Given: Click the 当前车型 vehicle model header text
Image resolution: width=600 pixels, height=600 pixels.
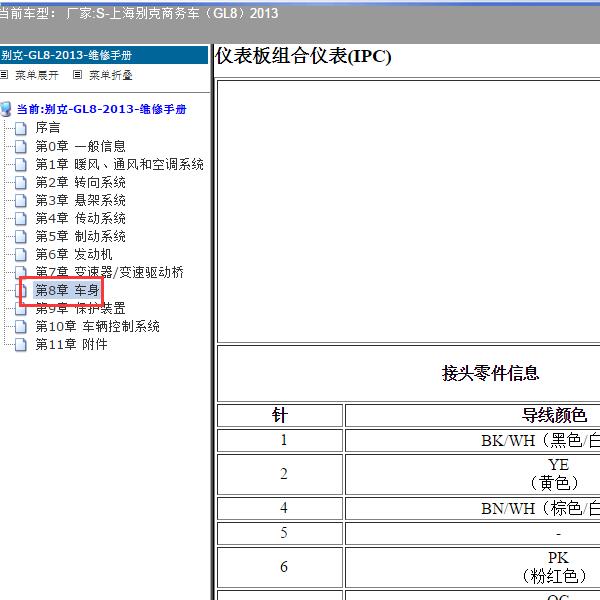Looking at the screenshot, I should 139,14.
